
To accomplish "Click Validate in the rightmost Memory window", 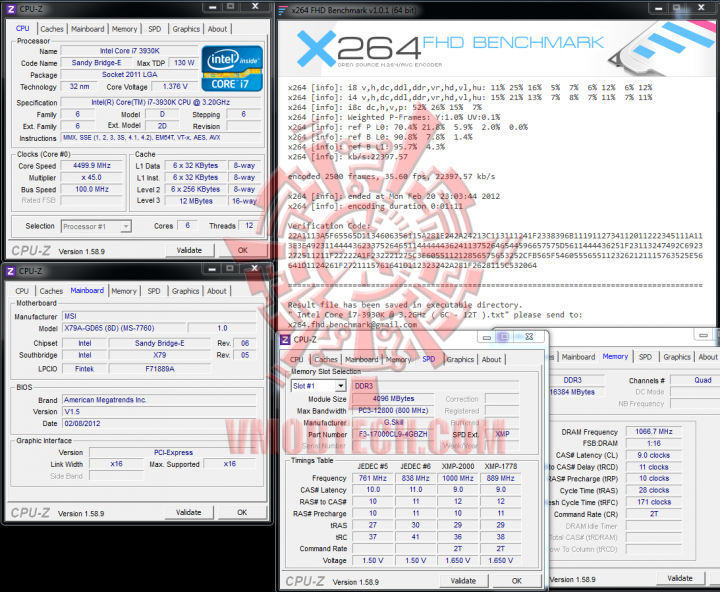I will point(680,578).
